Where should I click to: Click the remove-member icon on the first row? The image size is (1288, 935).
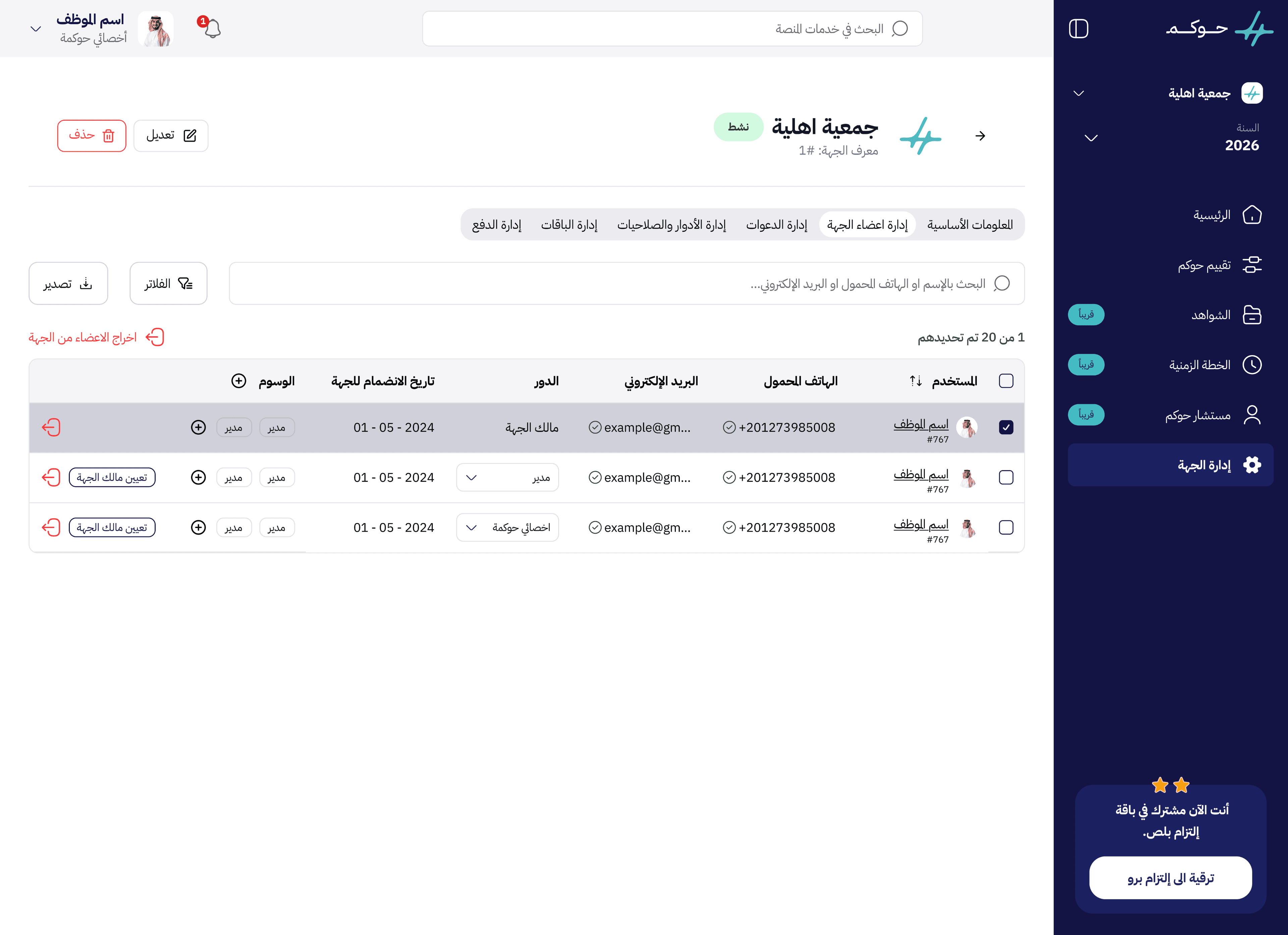[52, 427]
